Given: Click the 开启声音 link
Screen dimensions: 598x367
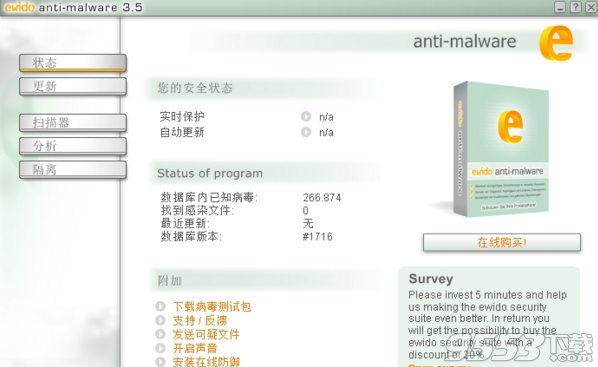Looking at the screenshot, I should (195, 348).
